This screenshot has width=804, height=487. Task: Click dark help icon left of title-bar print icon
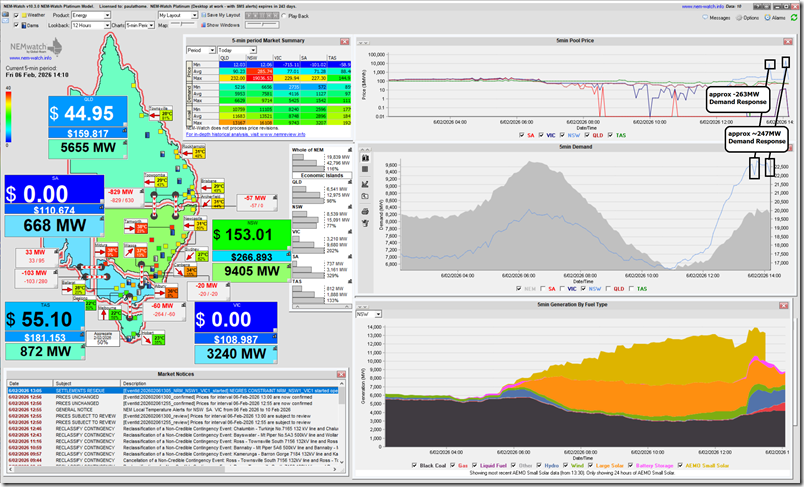759,7
